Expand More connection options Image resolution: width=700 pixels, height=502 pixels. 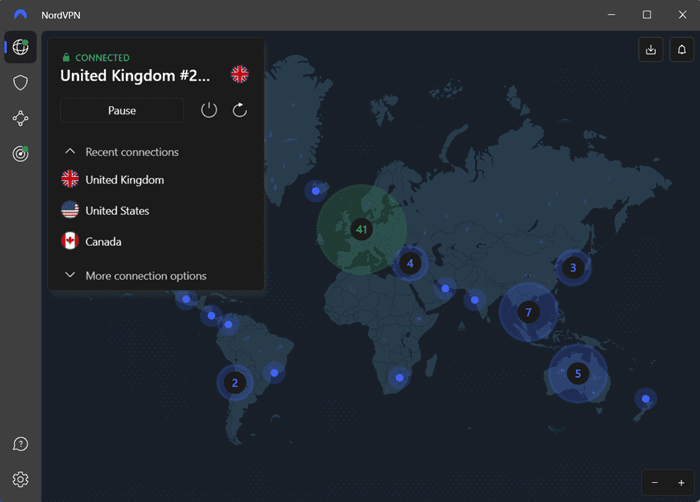pos(136,276)
